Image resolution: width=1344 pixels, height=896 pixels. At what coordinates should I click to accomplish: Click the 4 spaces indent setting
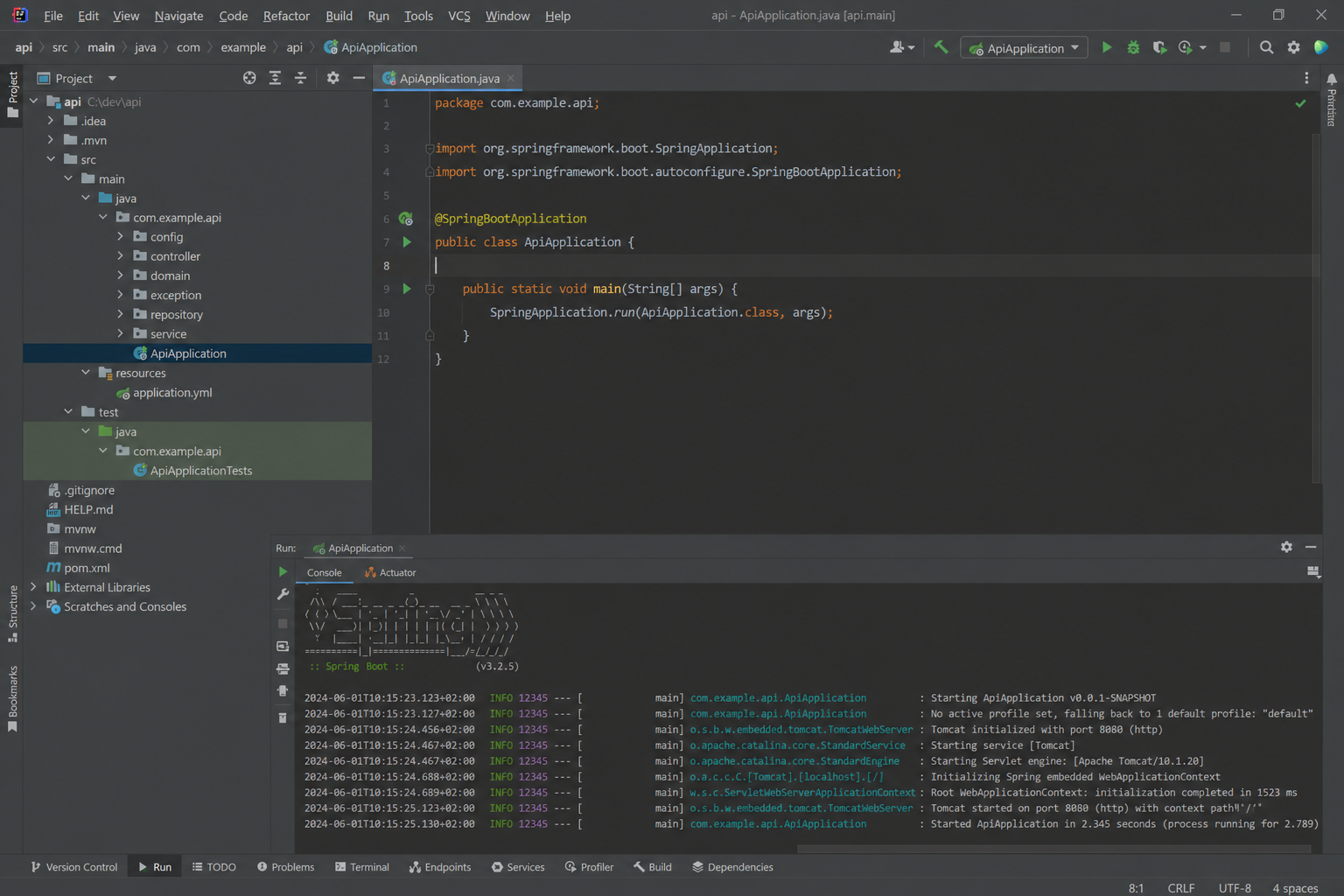(x=1295, y=888)
